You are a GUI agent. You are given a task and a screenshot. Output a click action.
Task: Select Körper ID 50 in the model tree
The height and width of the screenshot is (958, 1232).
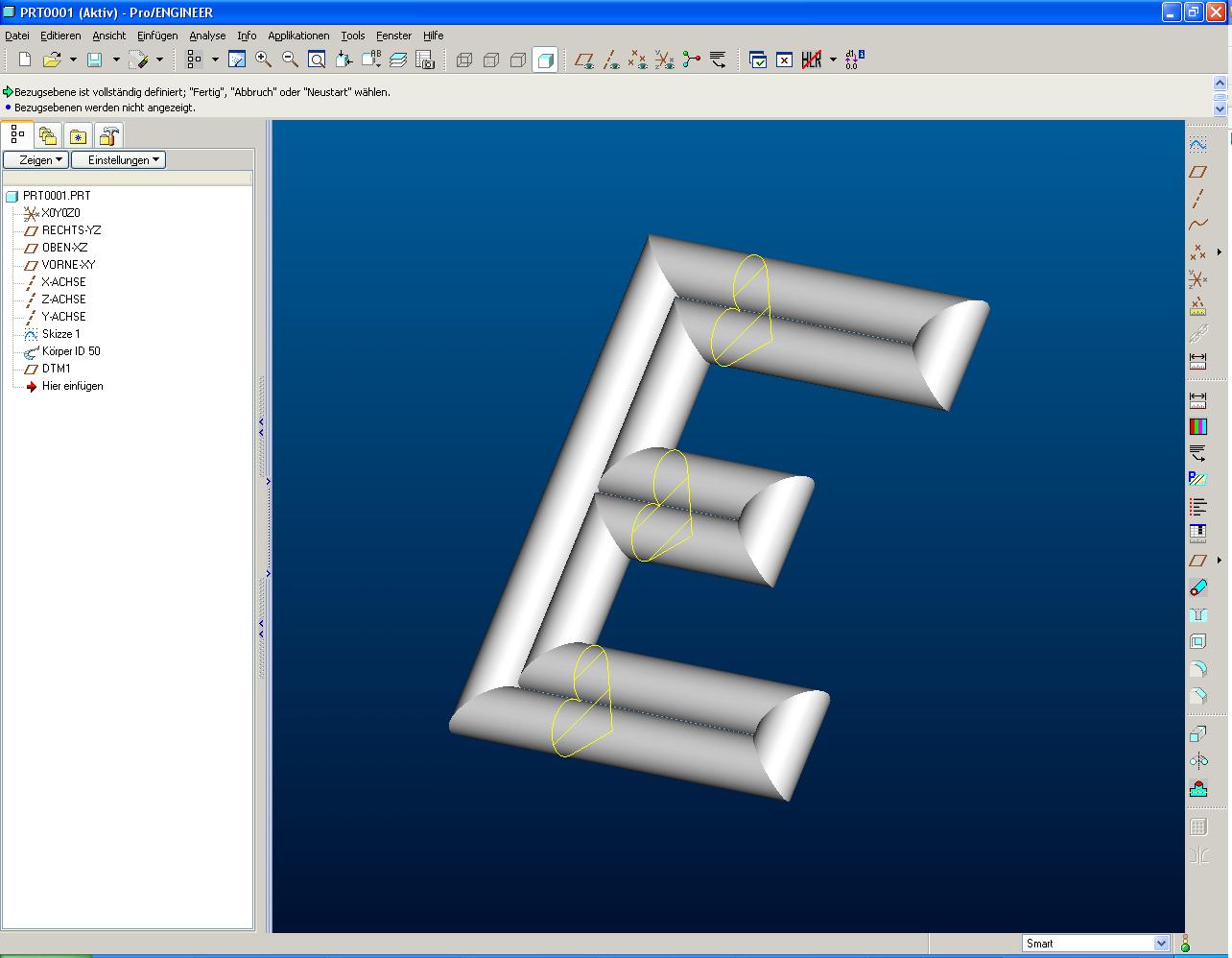pos(71,351)
